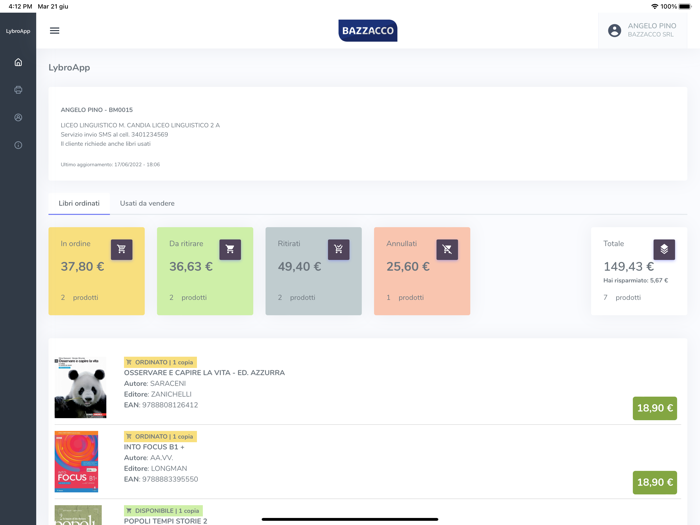Viewport: 700px width, 525px height.
Task: Click the Servizio invio SMS line
Action: (x=114, y=134)
